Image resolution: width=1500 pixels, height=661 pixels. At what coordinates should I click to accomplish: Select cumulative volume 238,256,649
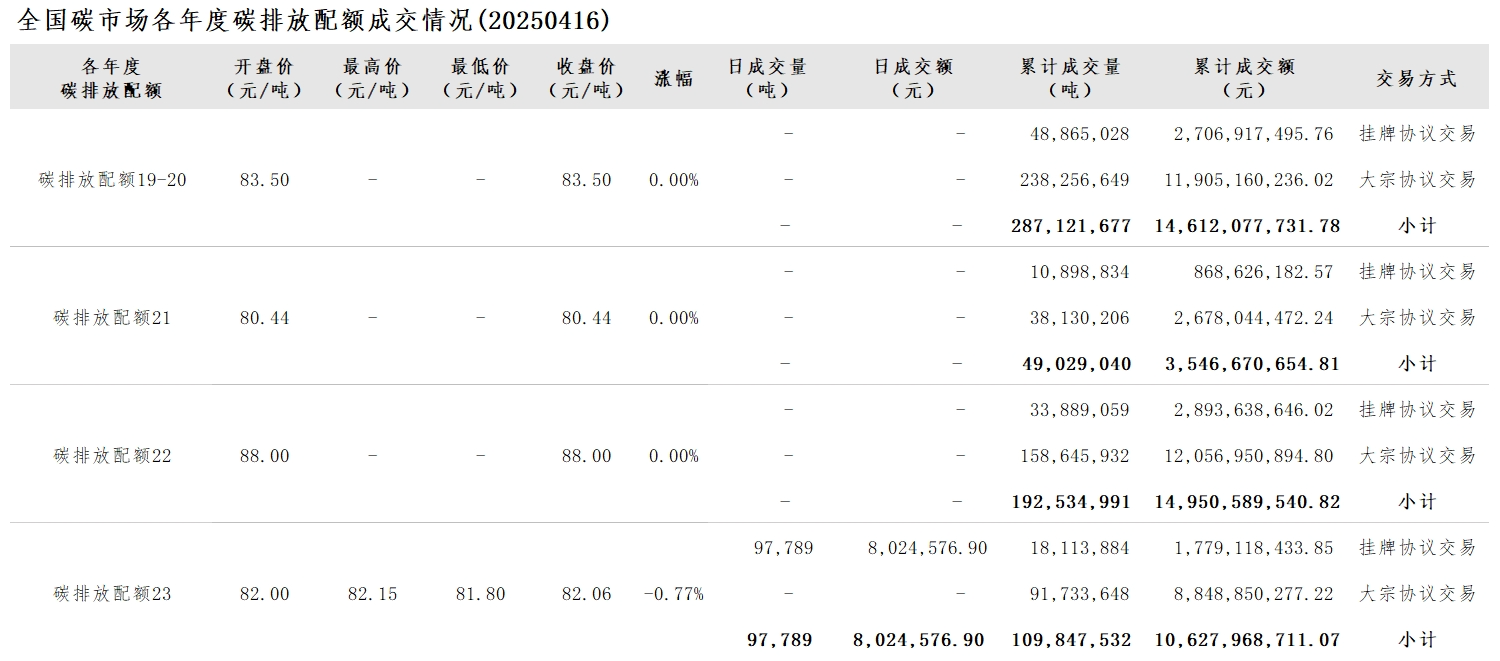[1079, 181]
